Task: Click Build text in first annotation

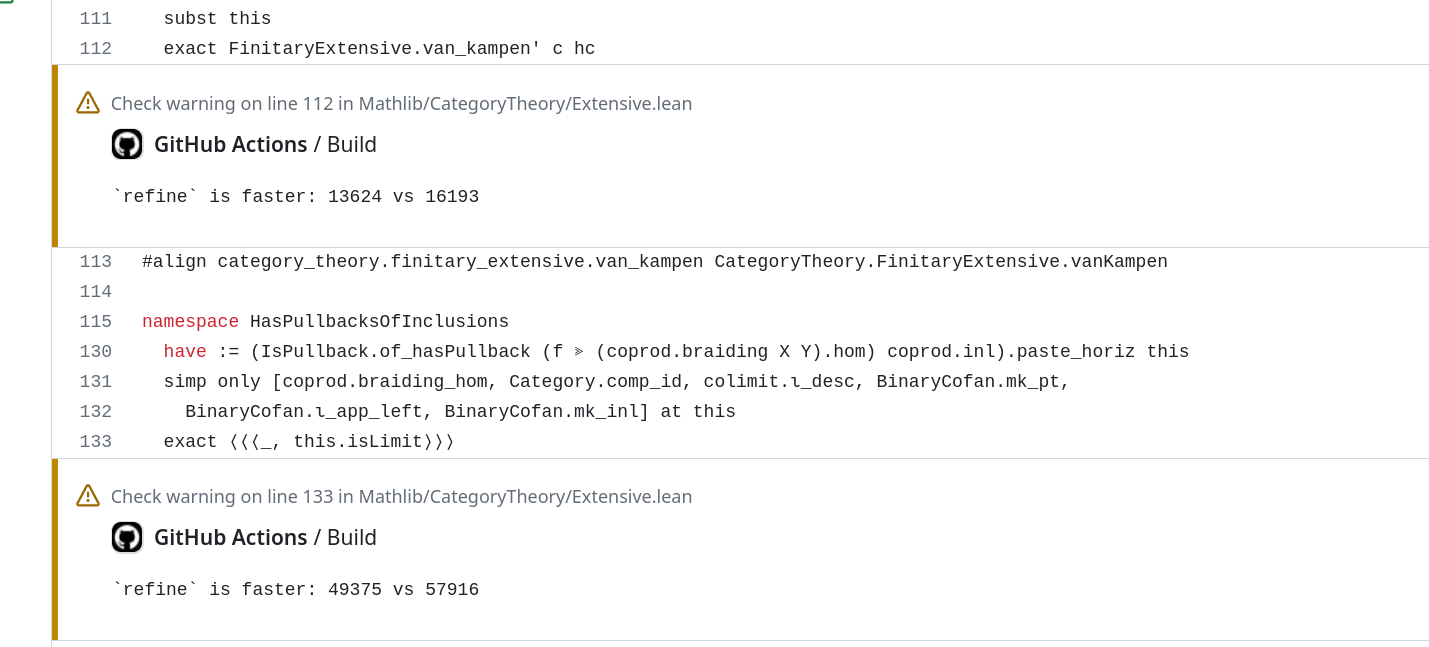Action: [x=352, y=144]
